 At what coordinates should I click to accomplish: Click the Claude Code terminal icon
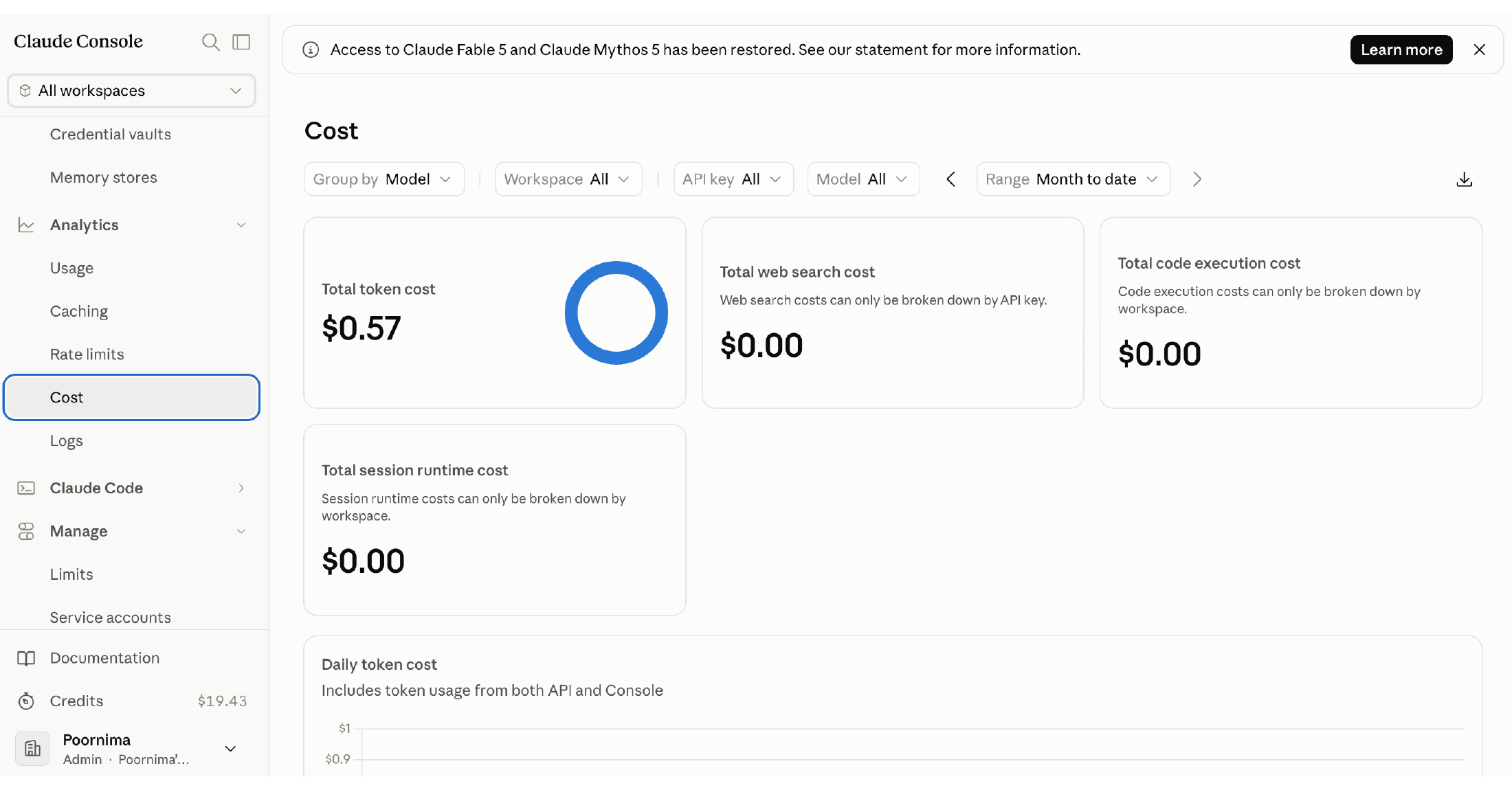26,488
